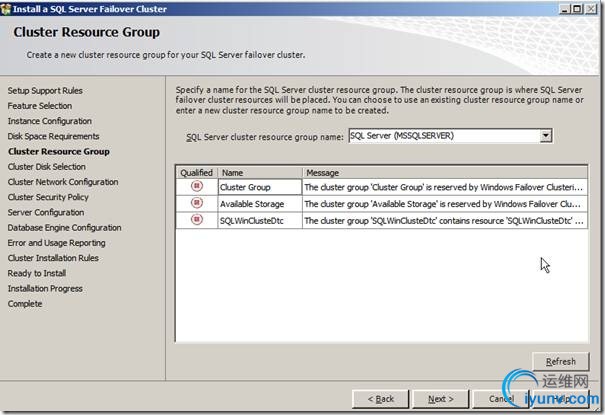Viewport: 605px width, 415px height.
Task: Select the Cluster Group name cell
Action: click(260, 187)
